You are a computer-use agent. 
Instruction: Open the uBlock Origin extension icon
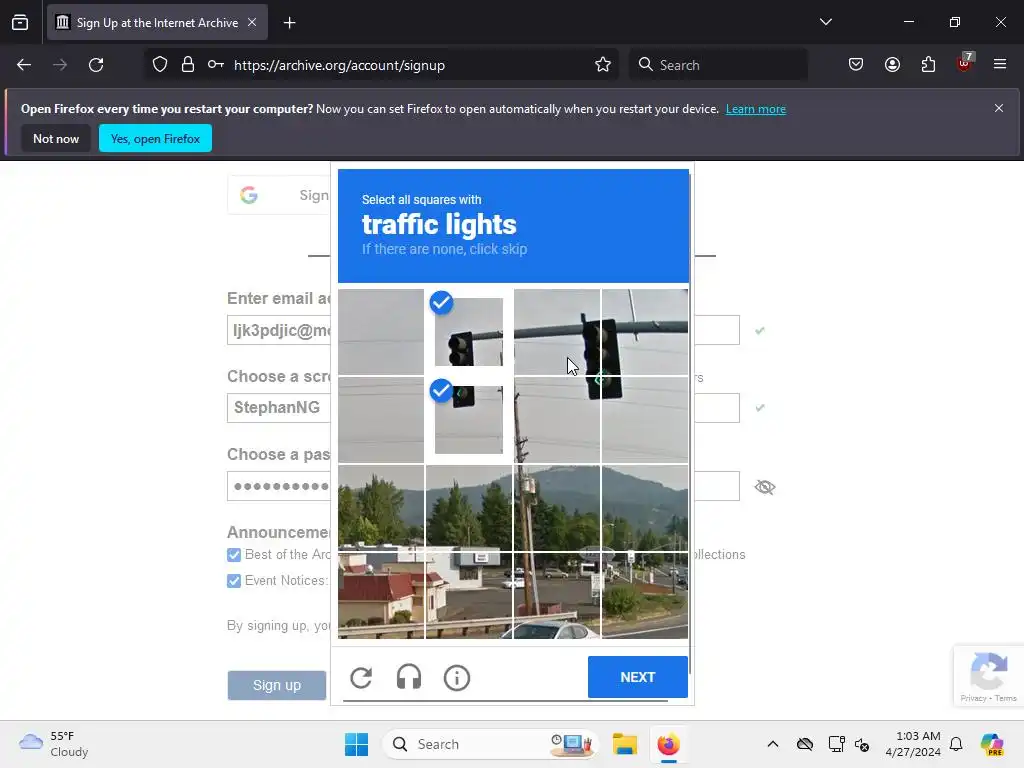click(964, 63)
